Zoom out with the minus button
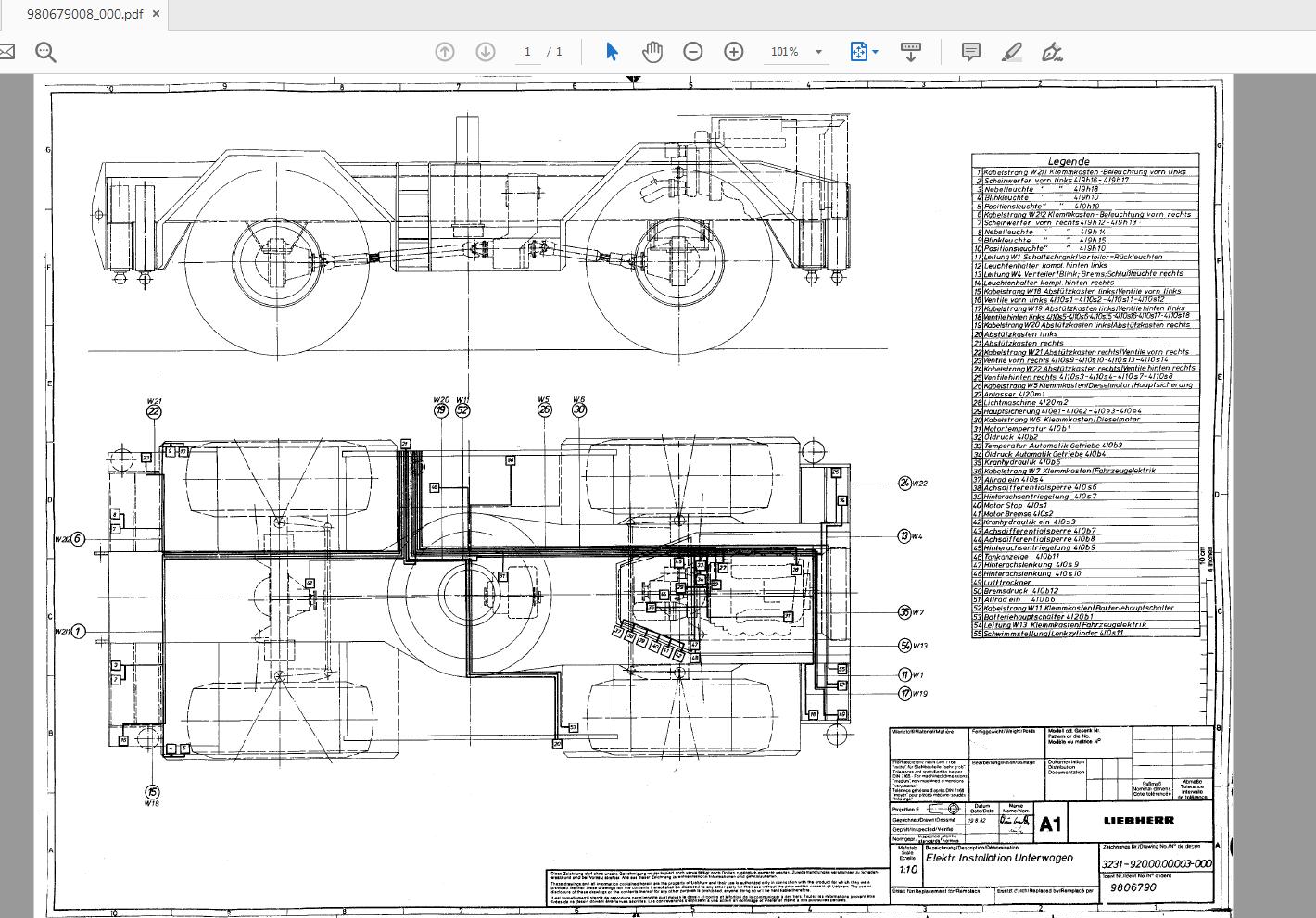The image size is (1316, 918). point(693,52)
